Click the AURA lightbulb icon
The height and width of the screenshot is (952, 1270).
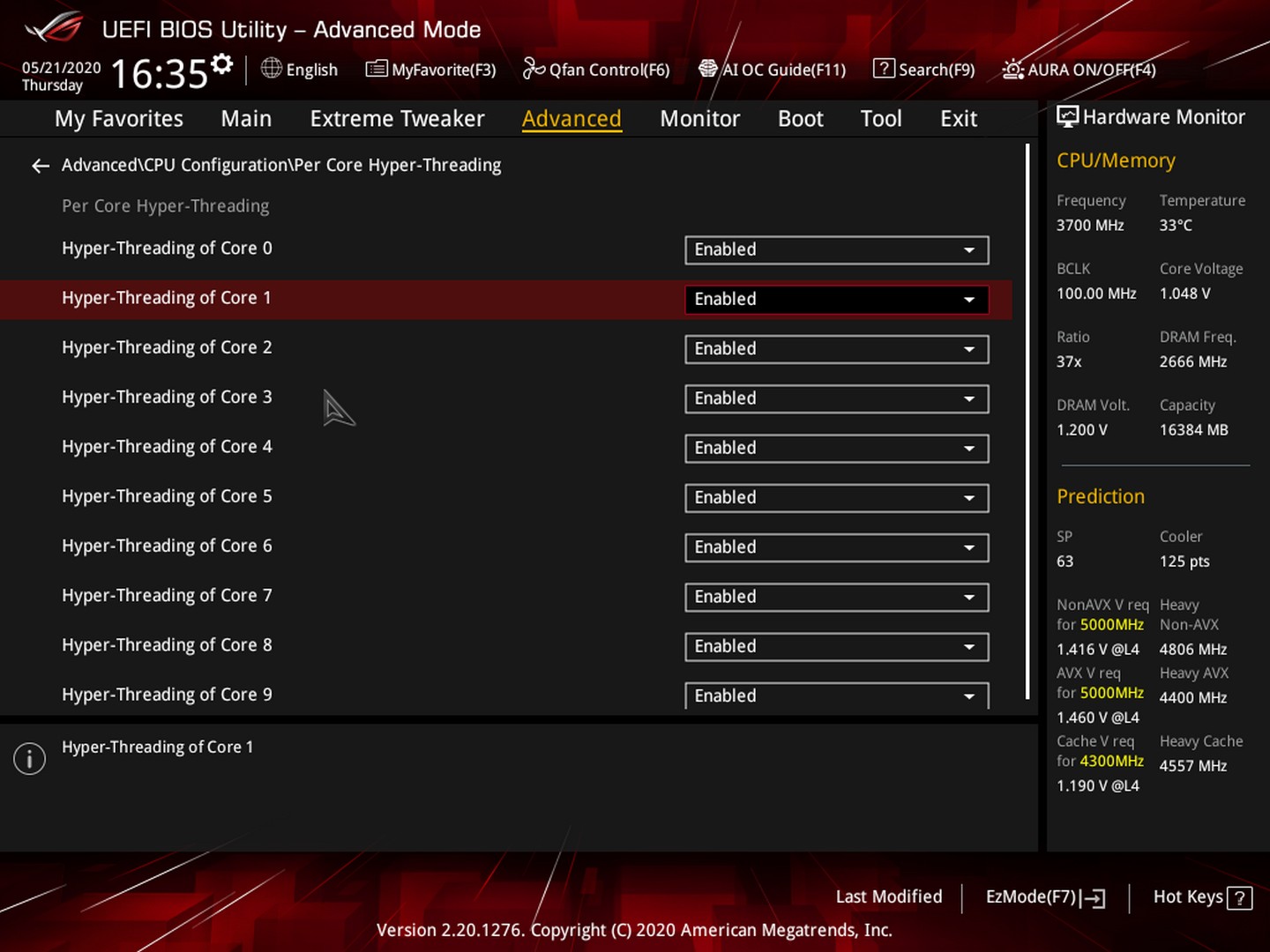[1013, 69]
